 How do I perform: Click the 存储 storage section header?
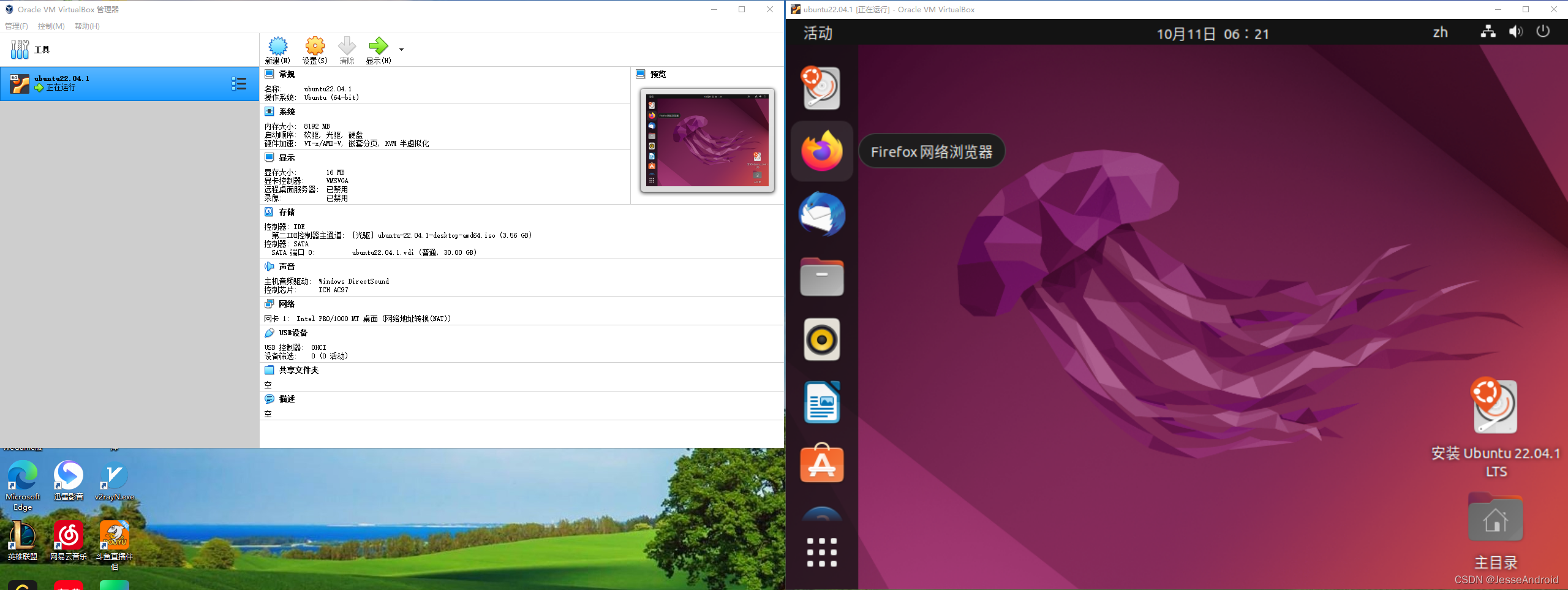click(x=287, y=212)
